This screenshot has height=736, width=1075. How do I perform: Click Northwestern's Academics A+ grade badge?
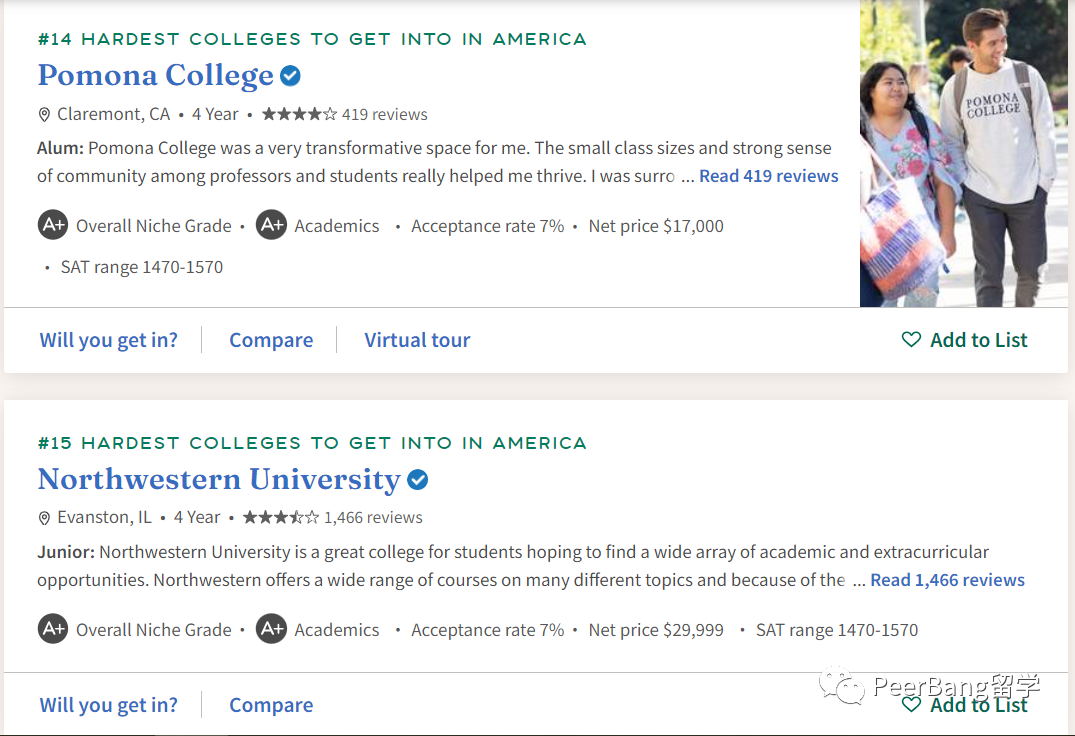[271, 630]
